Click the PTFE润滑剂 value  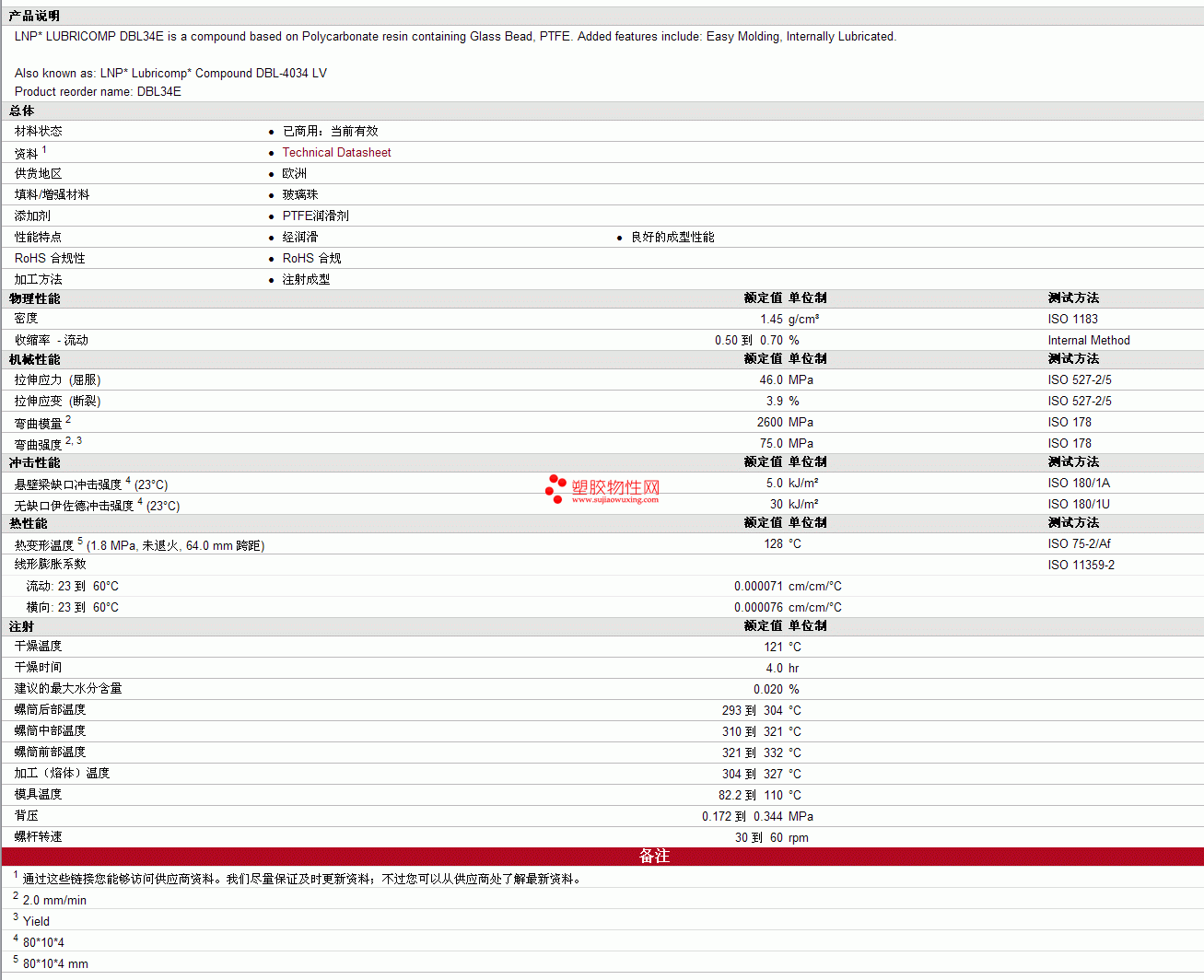[315, 216]
